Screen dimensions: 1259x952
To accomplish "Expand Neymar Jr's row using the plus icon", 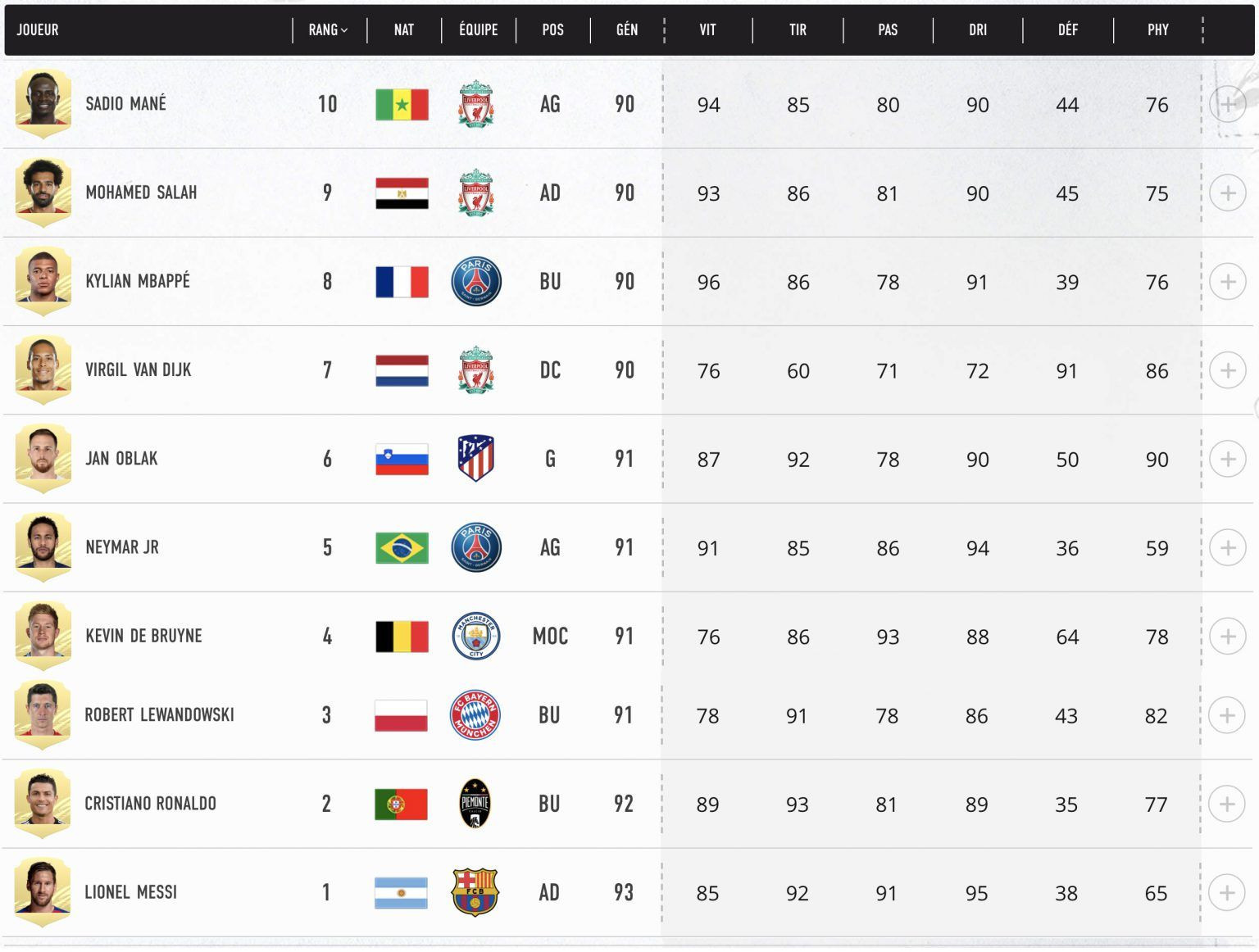I will 1227,547.
